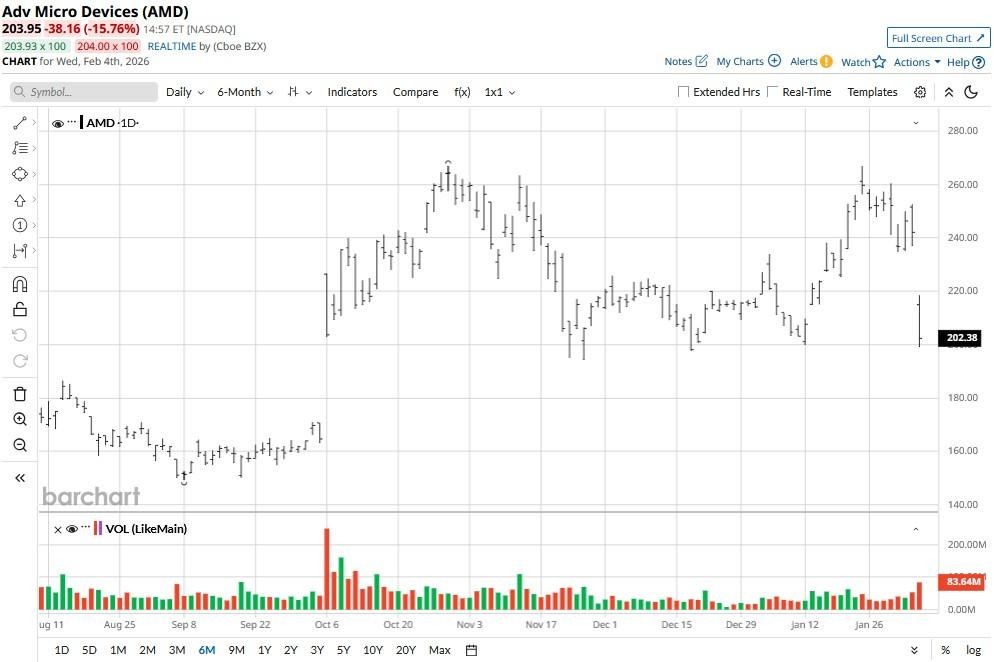Viewport: 994px width, 662px height.
Task: Open the Help question icon
Action: coord(979,62)
